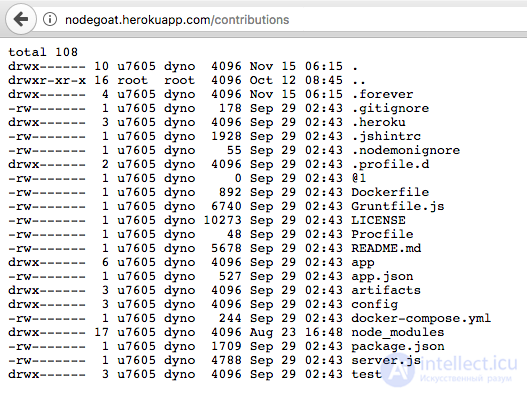
Task: Select the .heroku directory name
Action: click(x=378, y=122)
